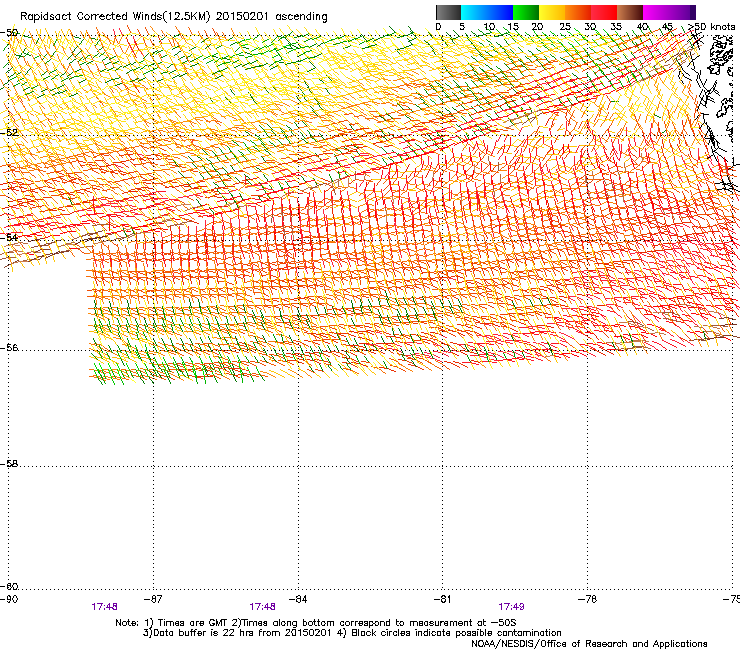Click the -54 latitude label
The image size is (740, 650).
tap(9, 237)
